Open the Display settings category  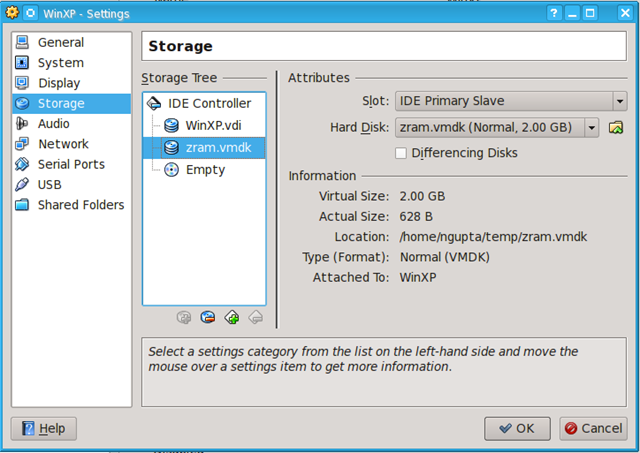(71, 83)
